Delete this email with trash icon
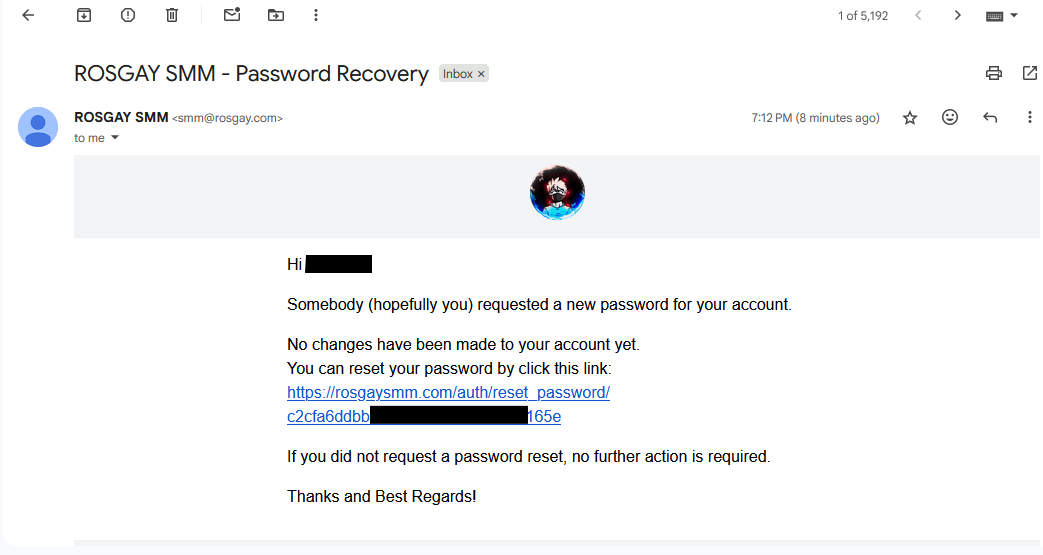Screen dimensions: 1043x555 [x=172, y=15]
